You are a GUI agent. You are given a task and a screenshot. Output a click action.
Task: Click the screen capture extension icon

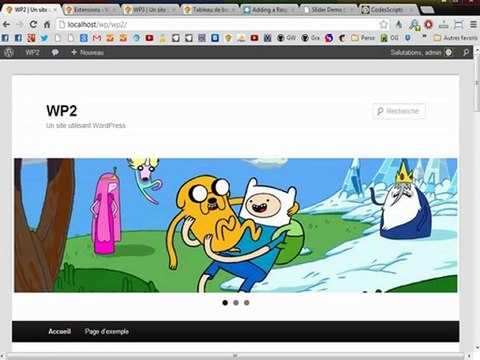(459, 24)
